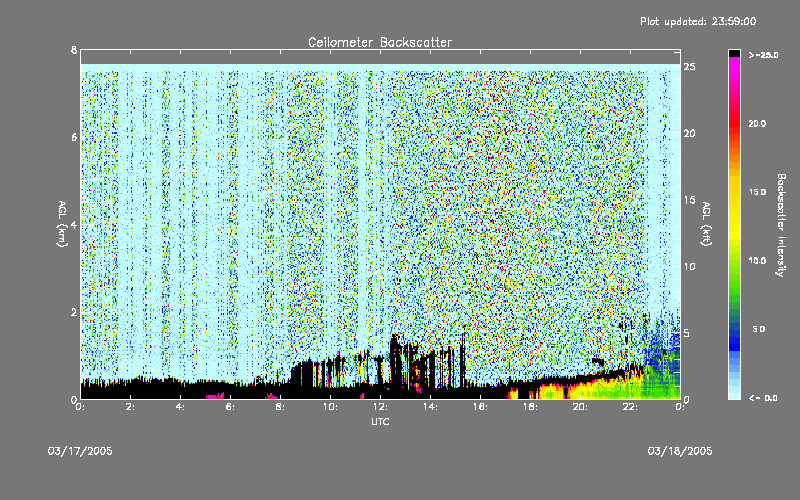Screen dimensions: 800x500
Task: Click the right axis value 5 kft
Action: point(687,333)
